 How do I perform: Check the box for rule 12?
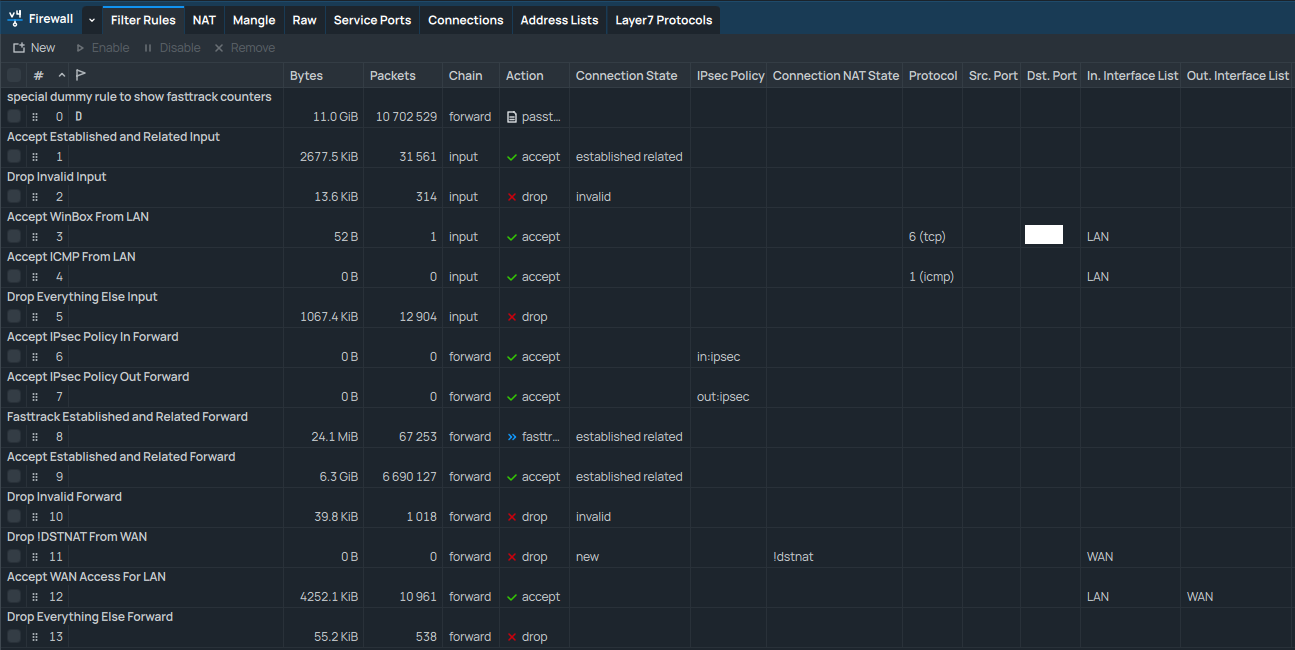pyautogui.click(x=14, y=596)
